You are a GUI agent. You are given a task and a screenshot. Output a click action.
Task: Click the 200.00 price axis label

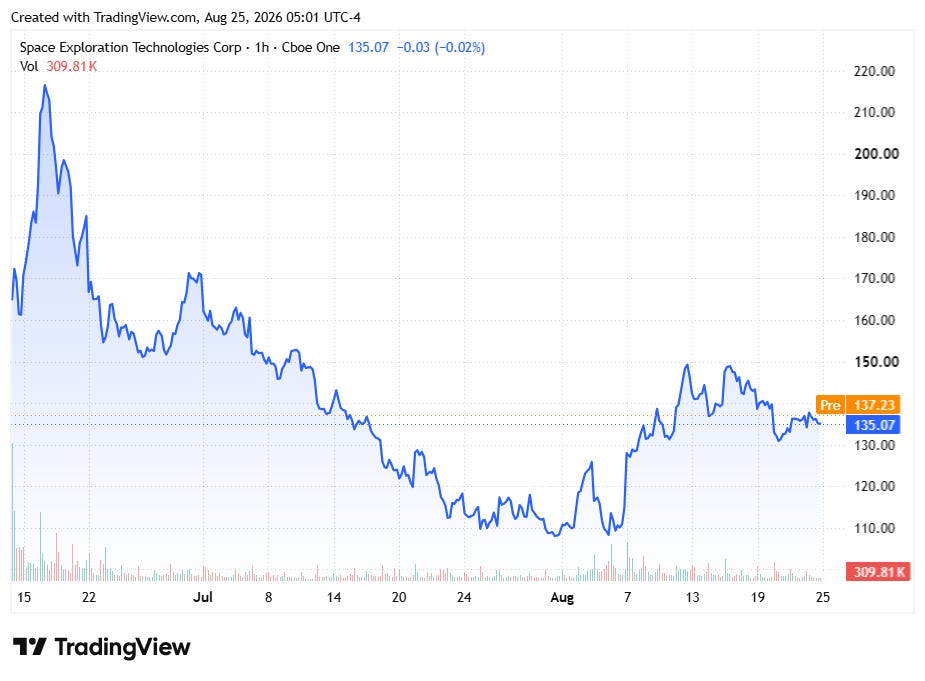point(876,154)
